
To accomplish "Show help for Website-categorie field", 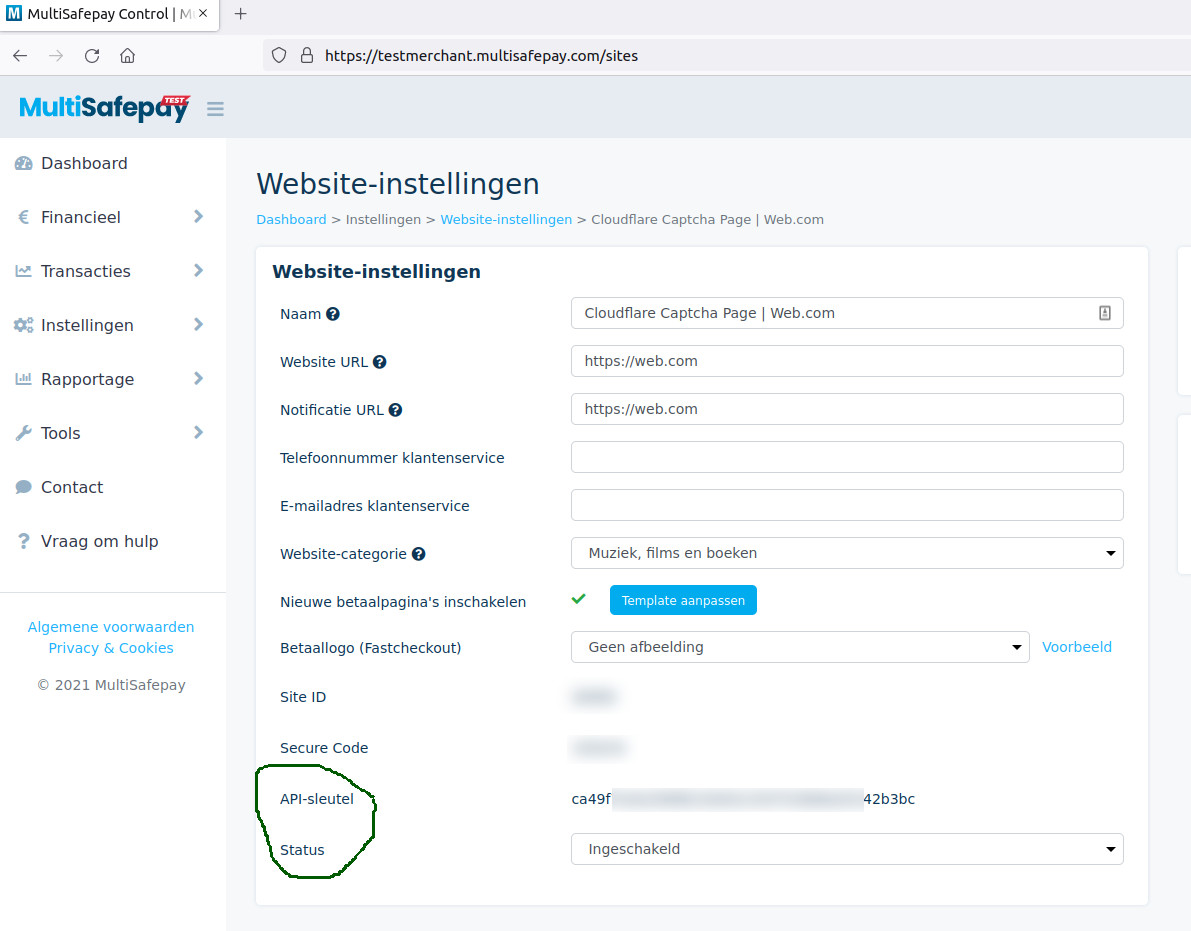I will 419,554.
